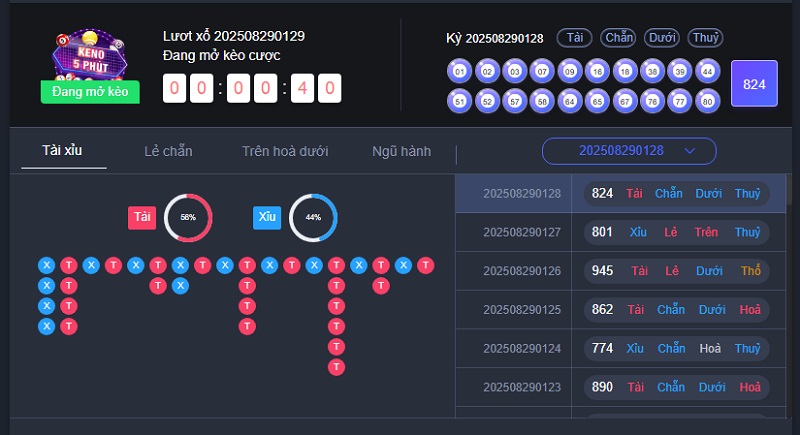Select history row 202508290128
The height and width of the screenshot is (435, 800).
(620, 193)
